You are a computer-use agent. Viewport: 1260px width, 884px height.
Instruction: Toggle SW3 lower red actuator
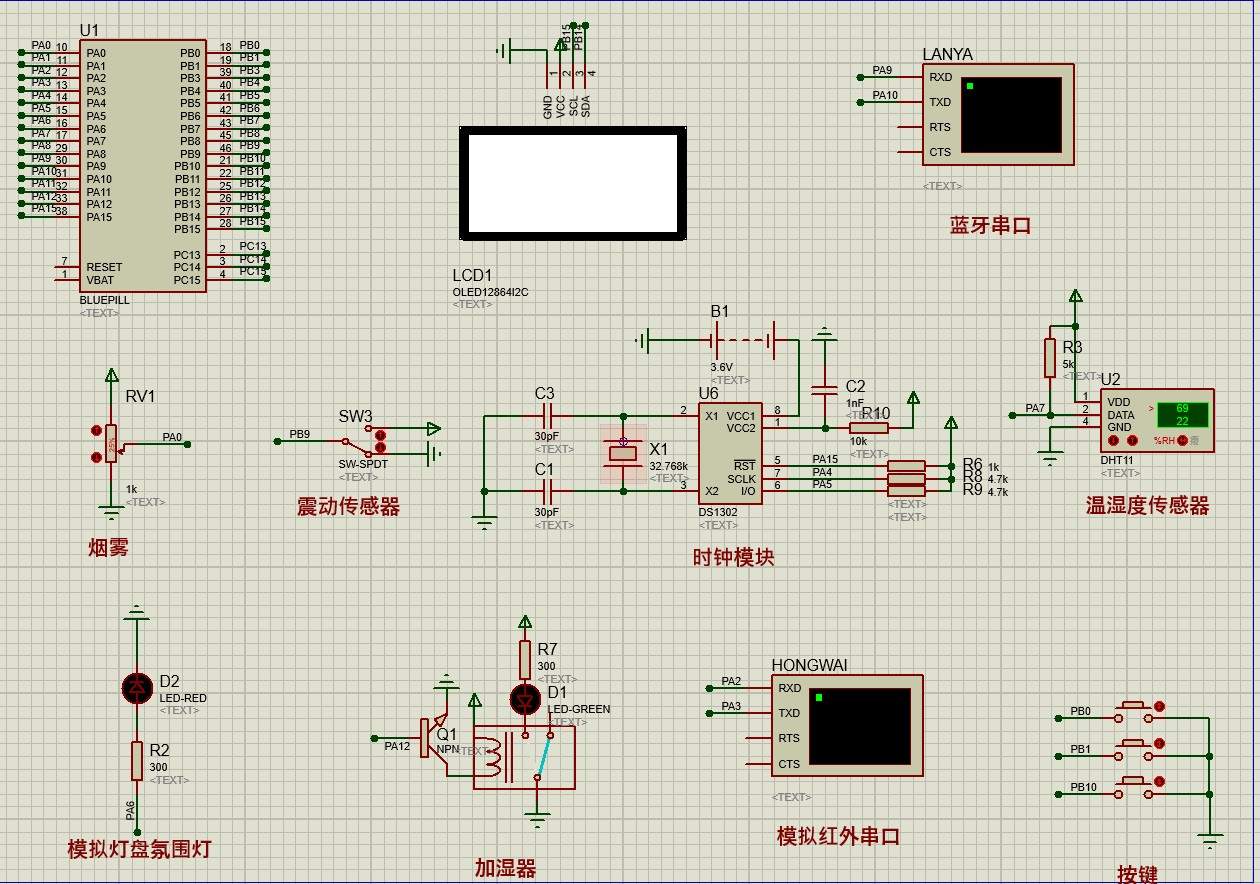coord(380,447)
